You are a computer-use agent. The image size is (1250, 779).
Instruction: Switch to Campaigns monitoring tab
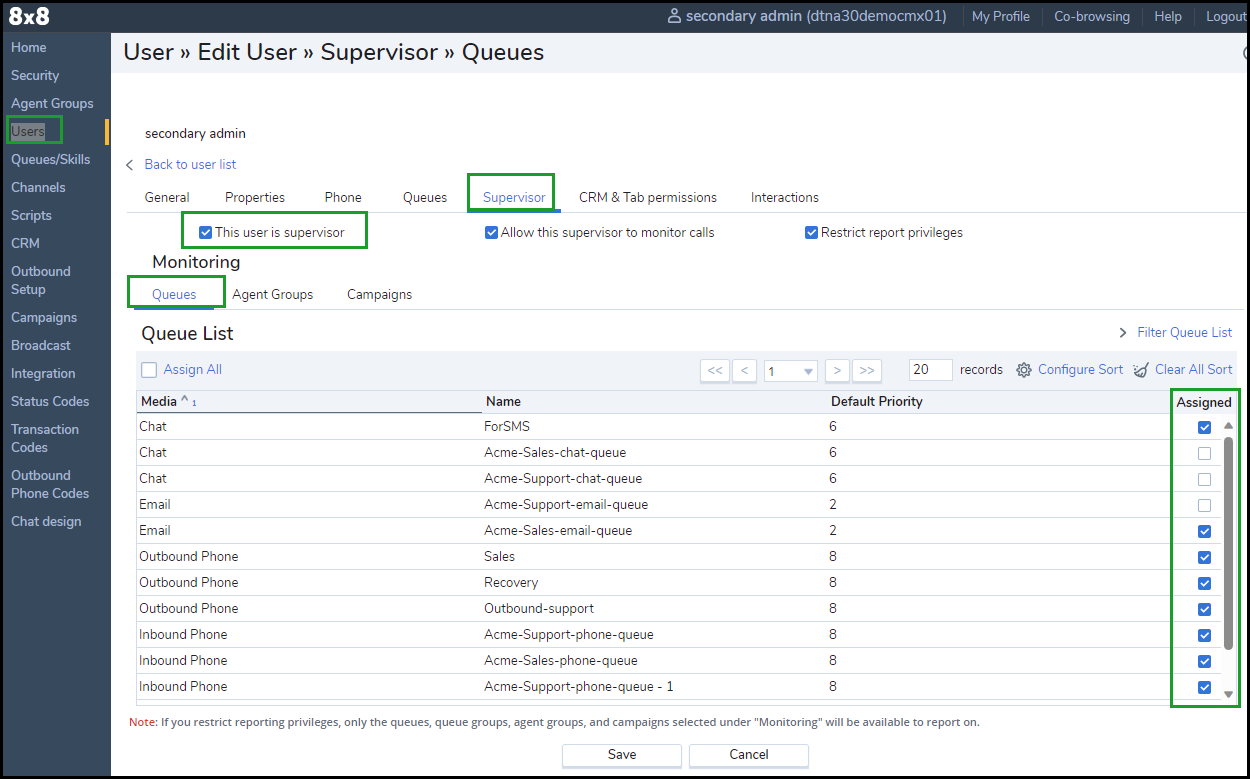379,294
